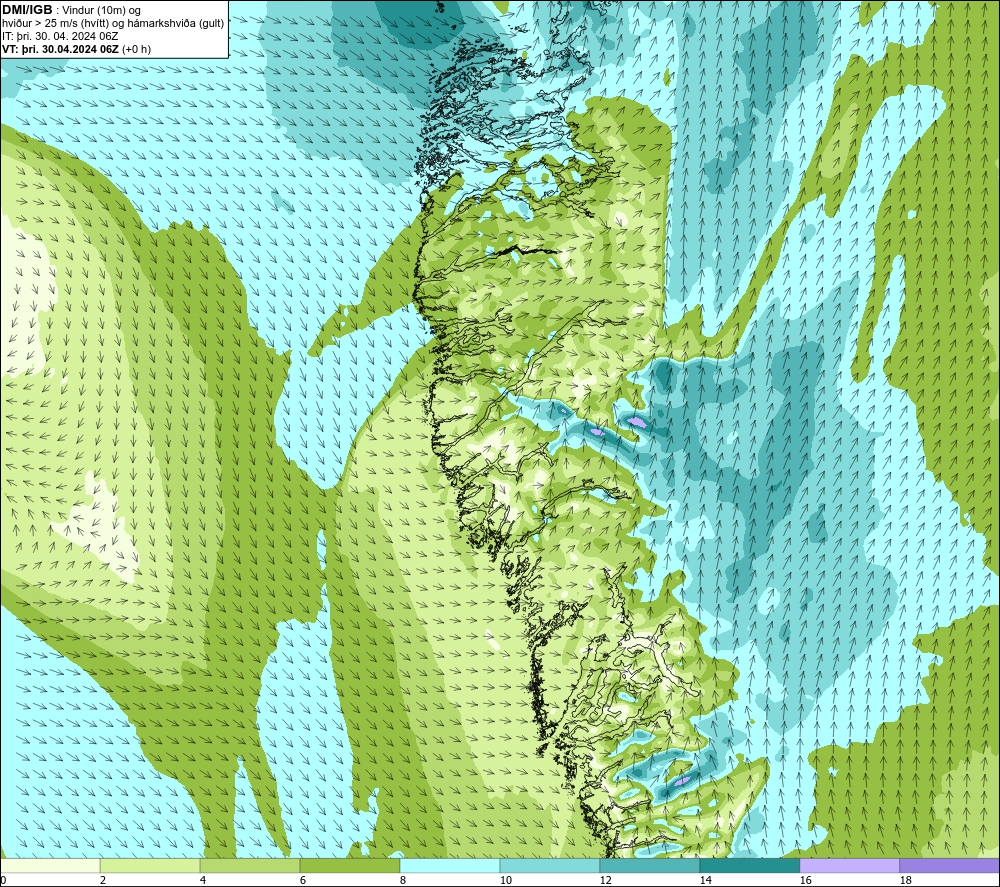
Task: Click the dark teal 14–16 m/s legend swatch
Action: click(x=749, y=866)
